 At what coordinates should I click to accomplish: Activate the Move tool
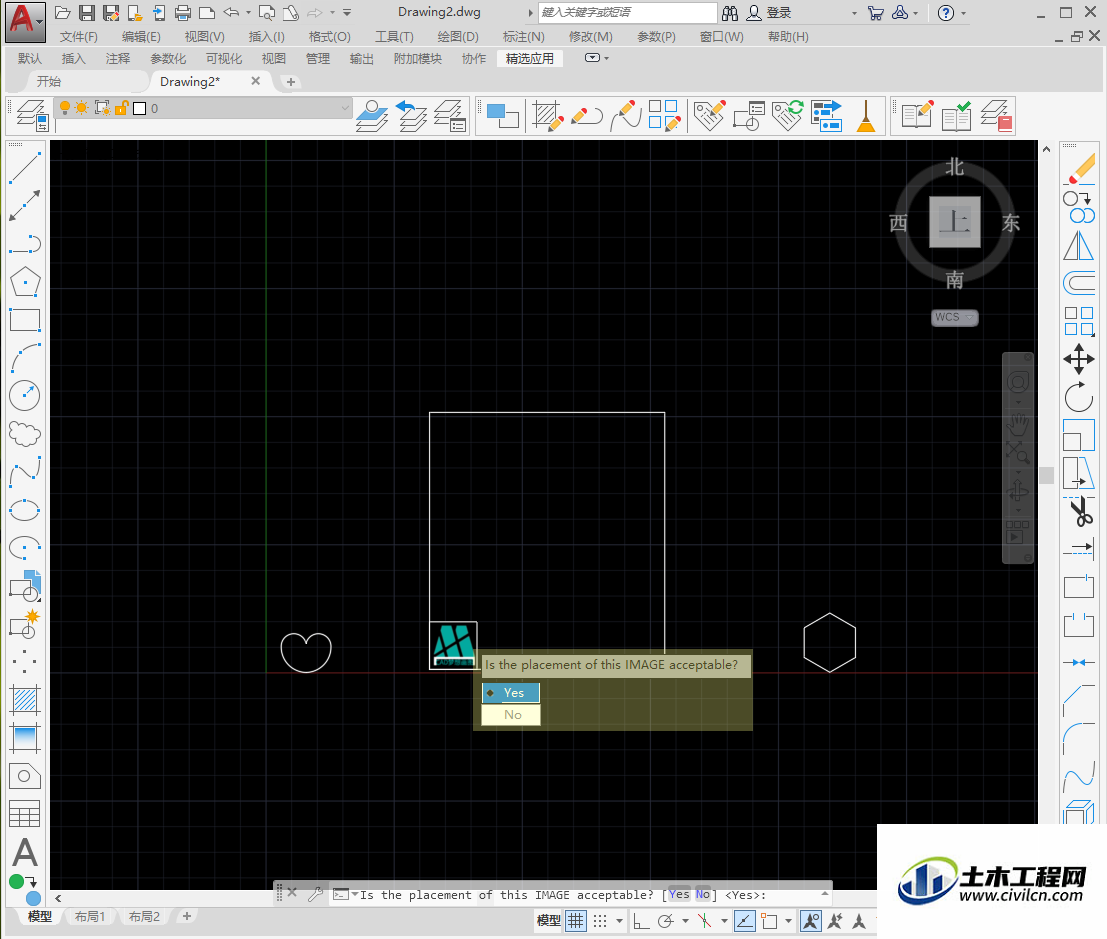(x=1079, y=359)
